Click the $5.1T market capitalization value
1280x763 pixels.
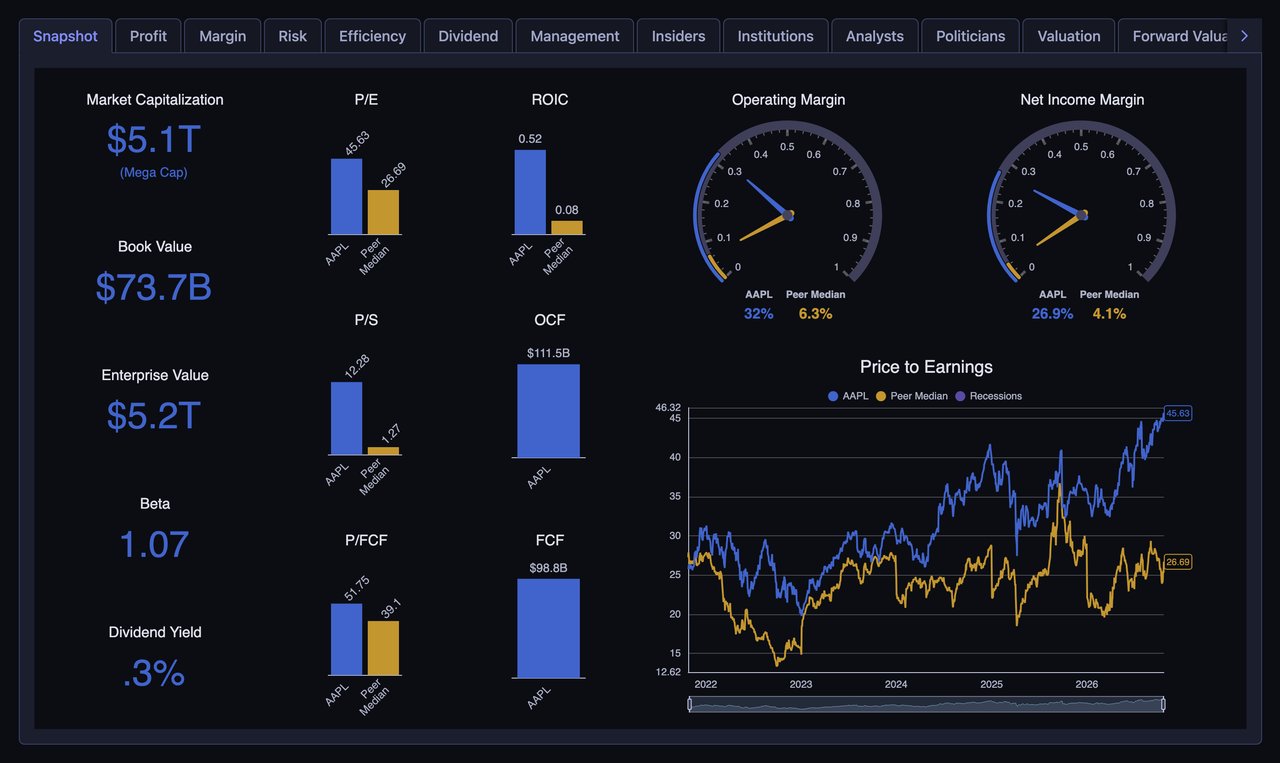pyautogui.click(x=154, y=140)
